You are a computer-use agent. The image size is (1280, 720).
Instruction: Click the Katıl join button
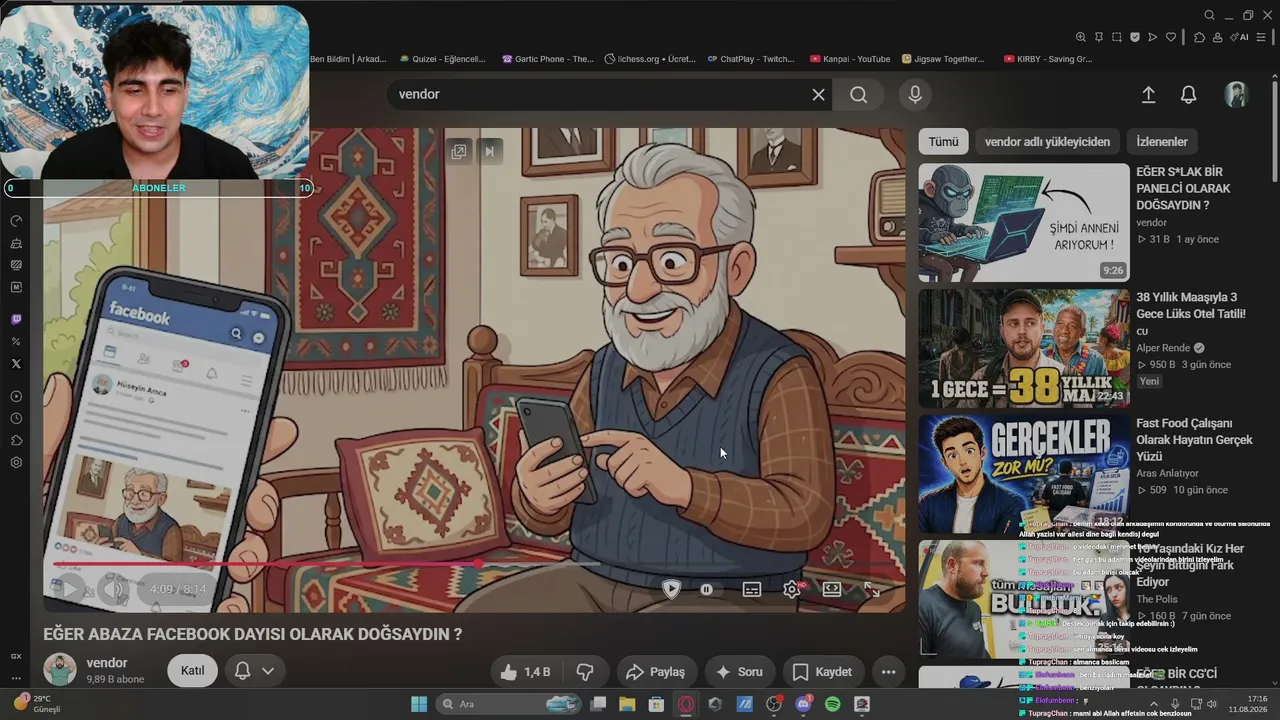coord(192,671)
